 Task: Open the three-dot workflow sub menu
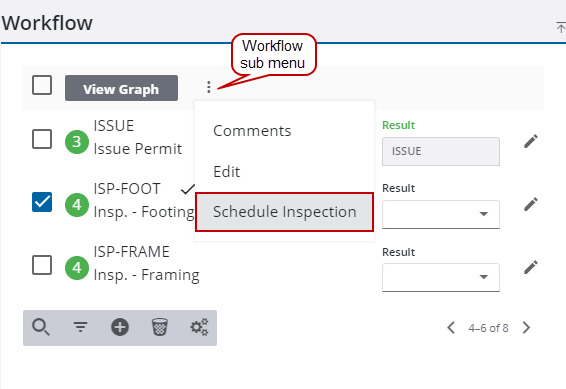click(209, 87)
